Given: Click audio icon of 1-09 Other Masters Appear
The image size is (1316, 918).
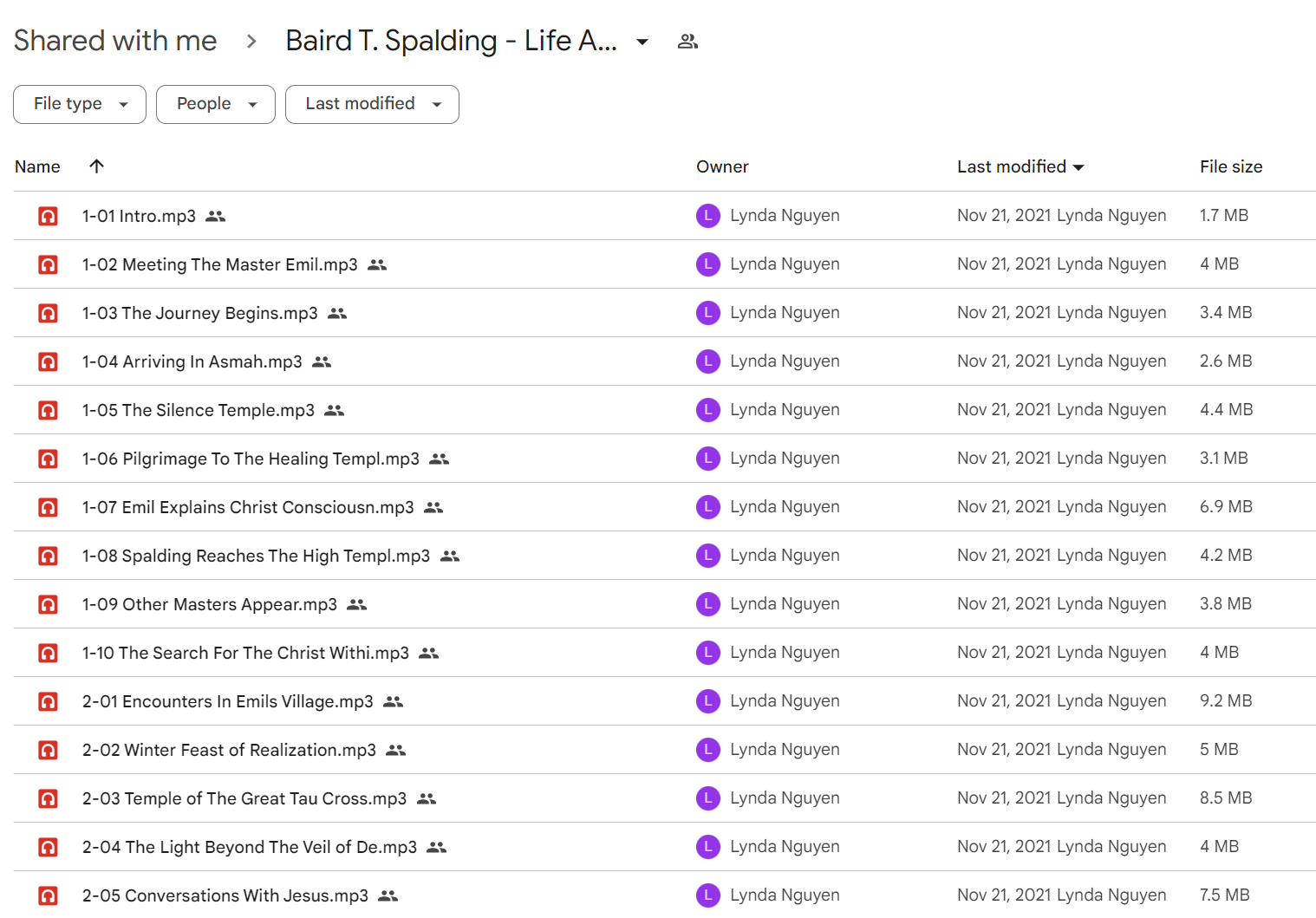Looking at the screenshot, I should [x=49, y=604].
